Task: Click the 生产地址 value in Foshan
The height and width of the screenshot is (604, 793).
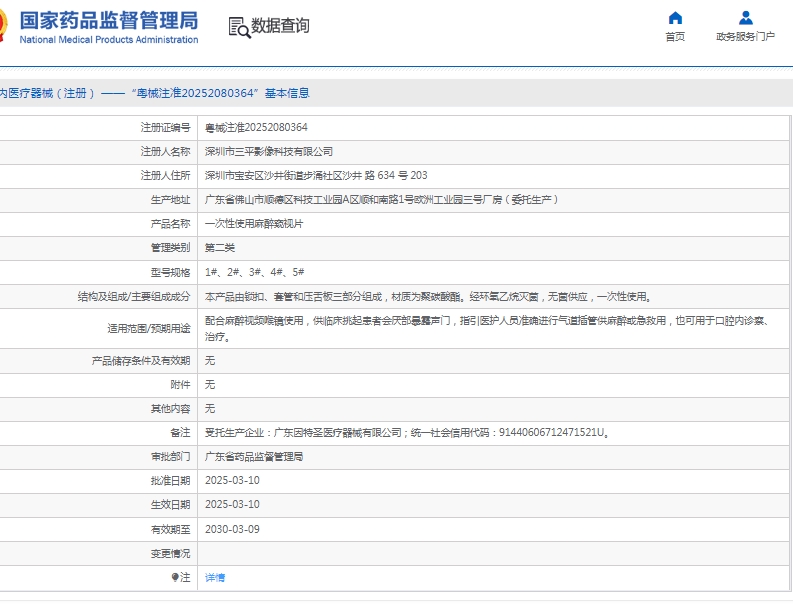Action: (x=382, y=200)
